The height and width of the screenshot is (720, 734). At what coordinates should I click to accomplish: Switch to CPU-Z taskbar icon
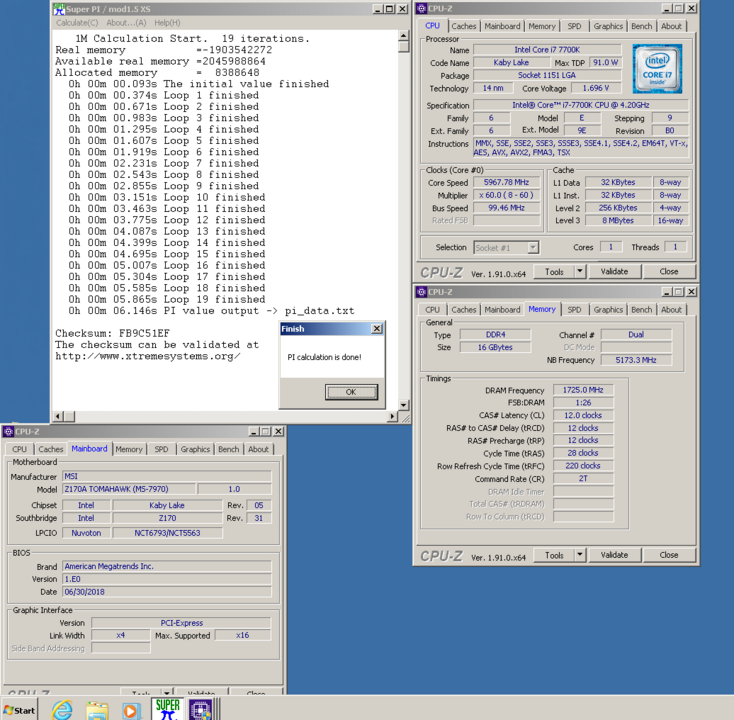201,710
